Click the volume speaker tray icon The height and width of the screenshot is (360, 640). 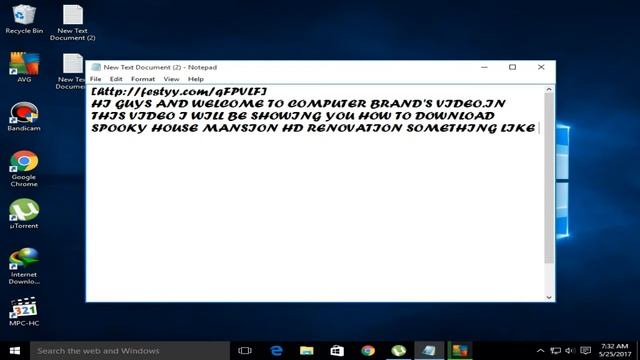tap(570, 351)
